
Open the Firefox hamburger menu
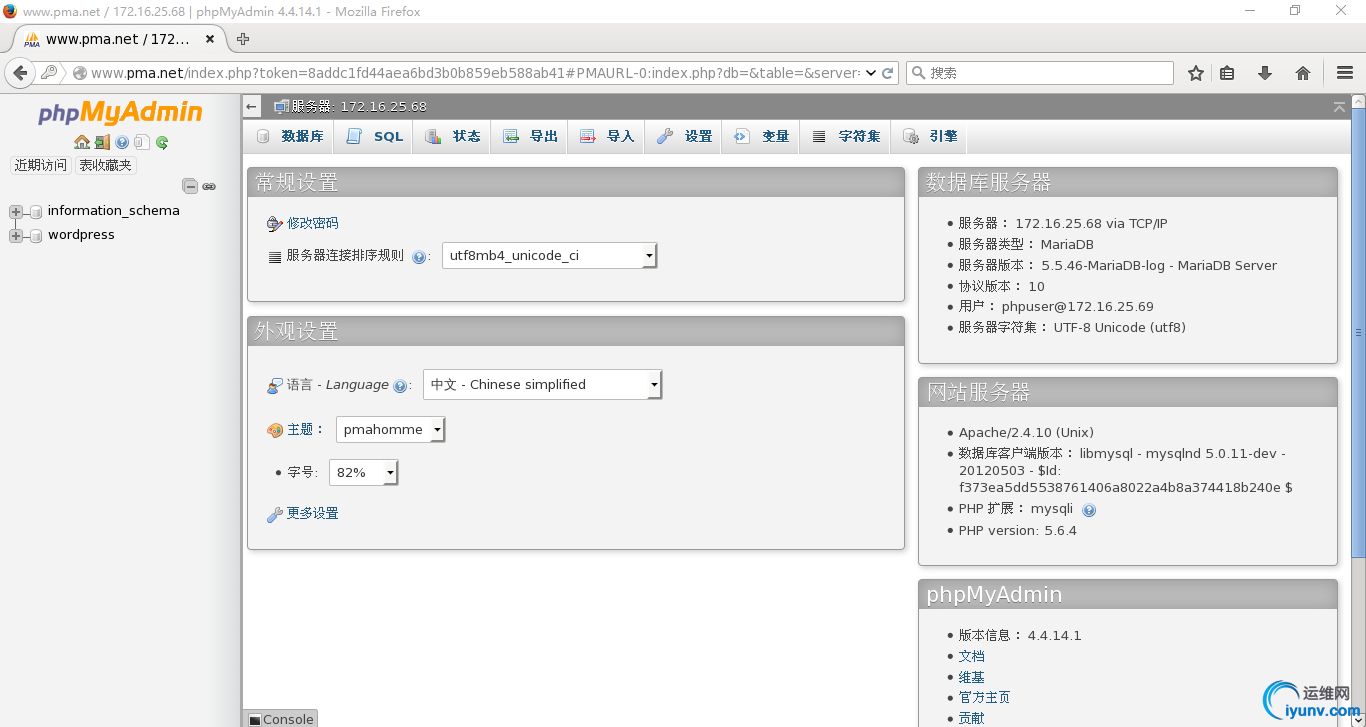[x=1345, y=73]
